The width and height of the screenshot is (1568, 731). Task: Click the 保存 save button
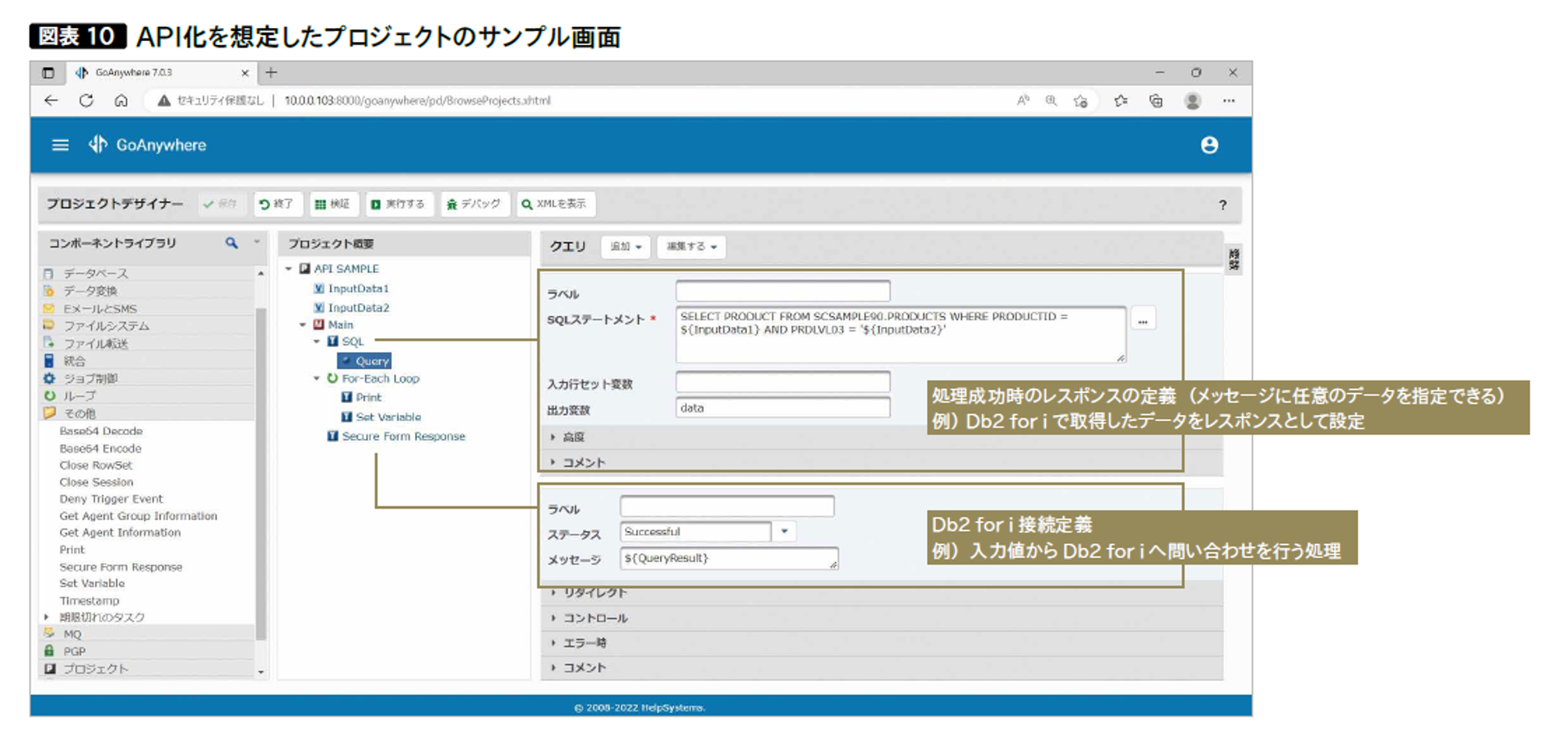tap(220, 204)
